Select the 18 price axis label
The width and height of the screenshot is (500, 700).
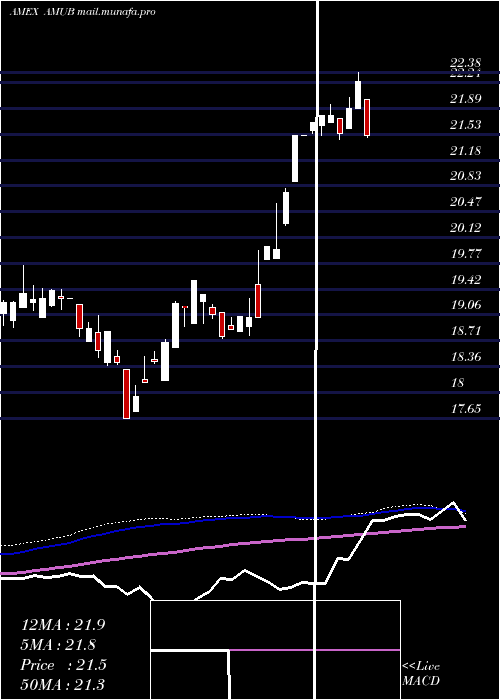458,383
